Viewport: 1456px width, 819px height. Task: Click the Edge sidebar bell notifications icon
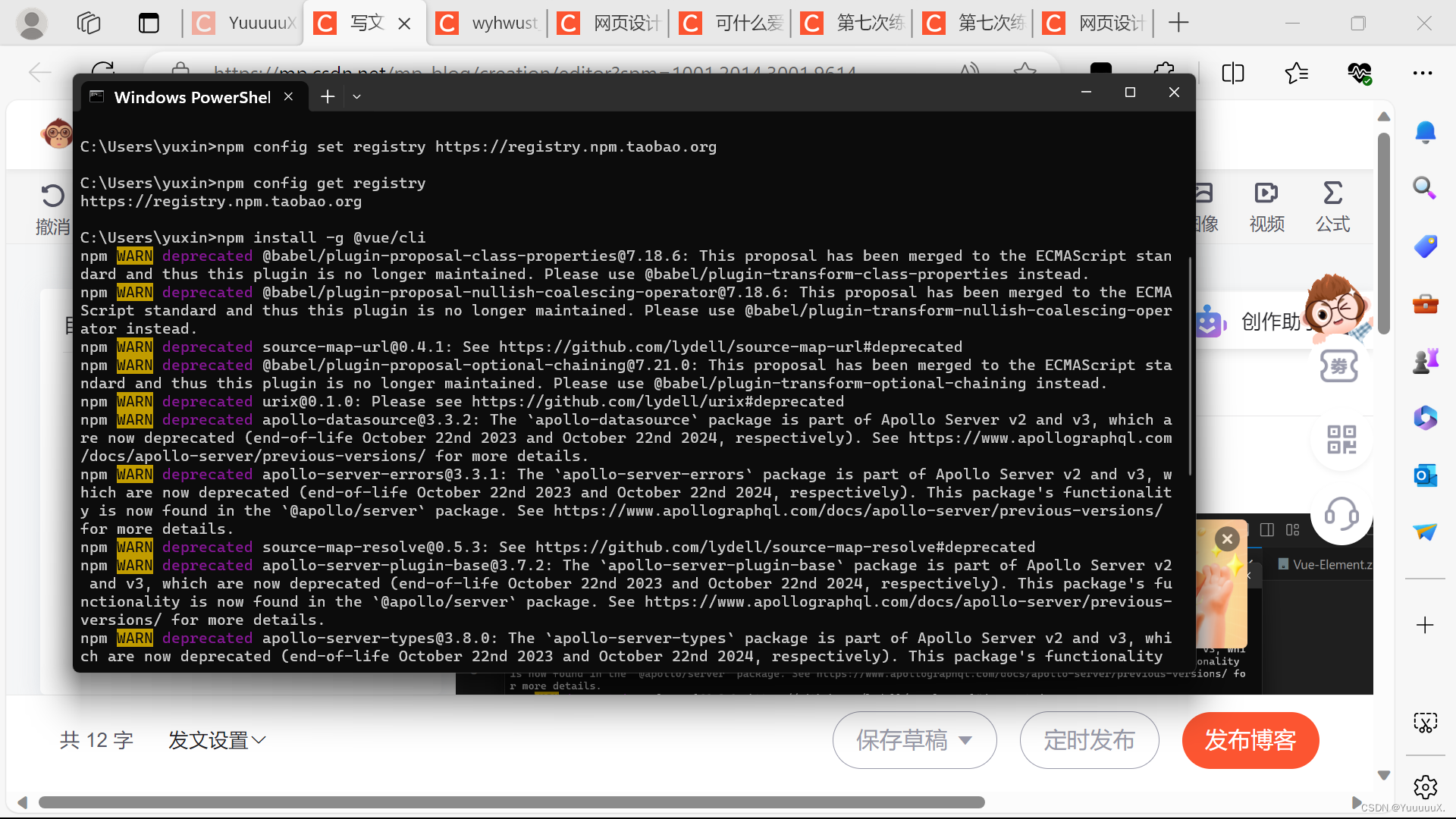coord(1425,133)
